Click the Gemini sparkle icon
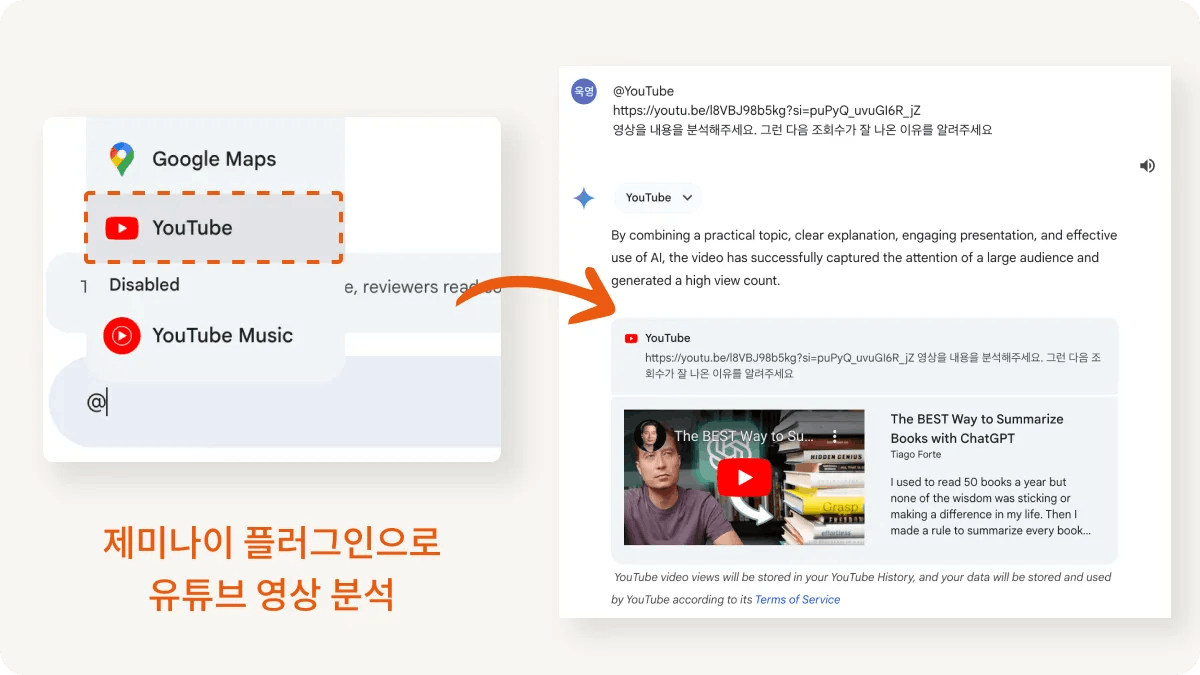This screenshot has height=675, width=1200. coord(584,198)
